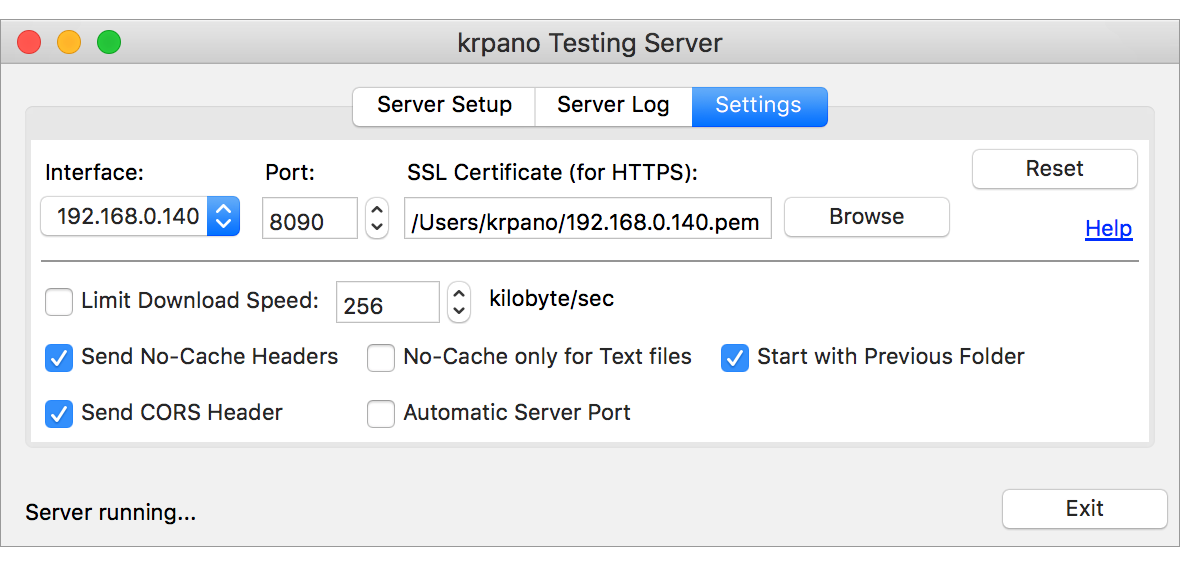The image size is (1180, 567).
Task: Uncheck Start with Previous Folder
Action: (735, 357)
